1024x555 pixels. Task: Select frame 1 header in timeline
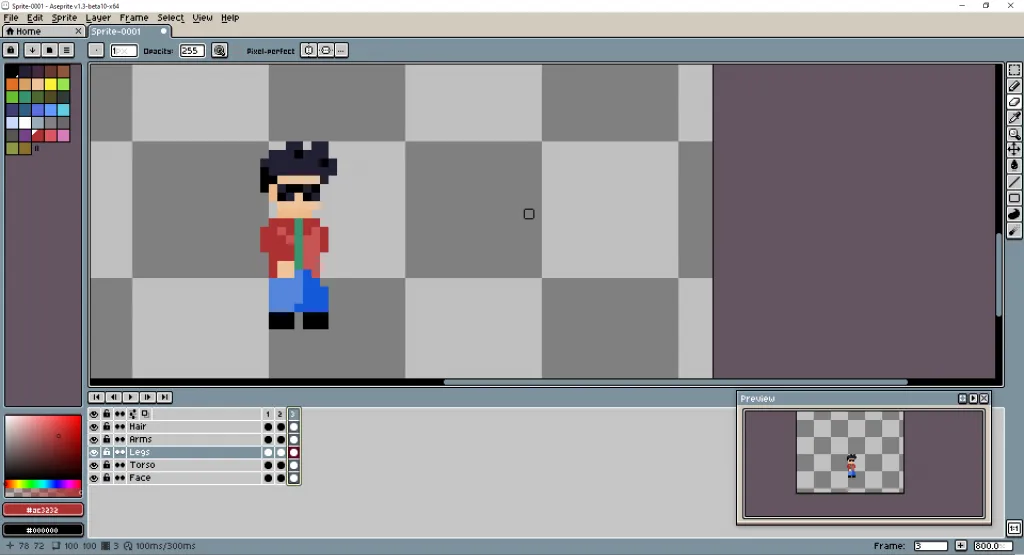pos(268,414)
